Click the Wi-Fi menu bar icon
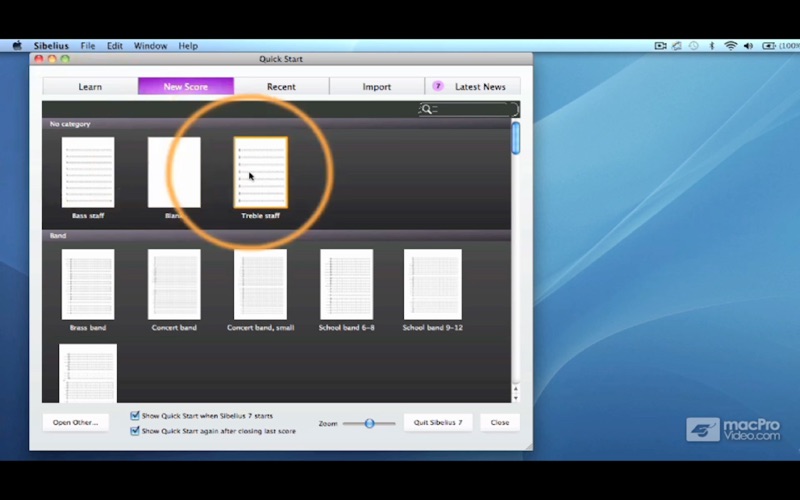This screenshot has width=800, height=500. (x=731, y=45)
